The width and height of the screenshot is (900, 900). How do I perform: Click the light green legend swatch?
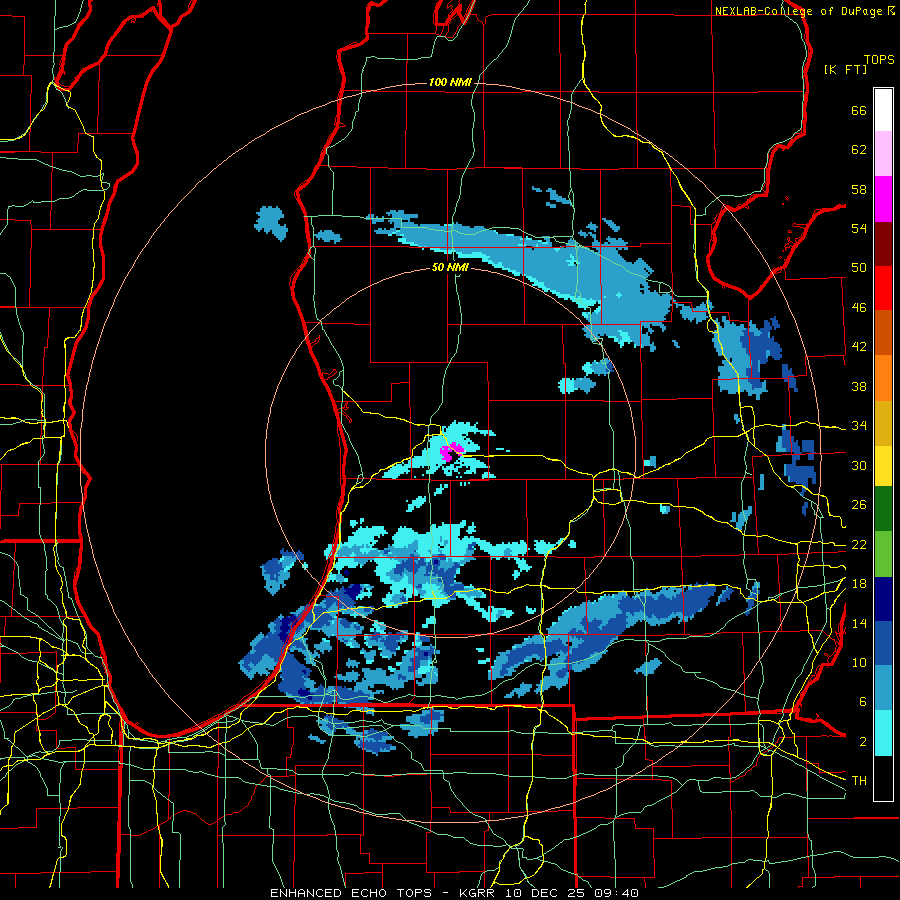tap(883, 554)
